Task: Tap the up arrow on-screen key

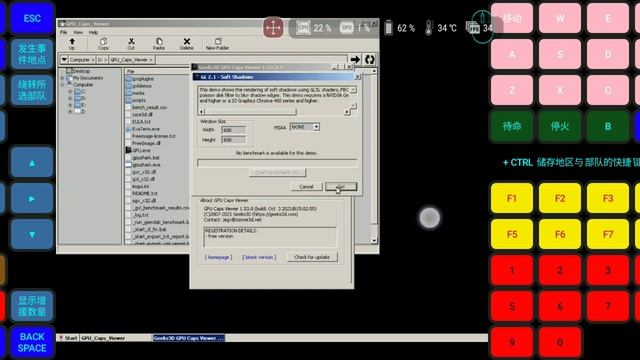Action: pyautogui.click(x=32, y=163)
